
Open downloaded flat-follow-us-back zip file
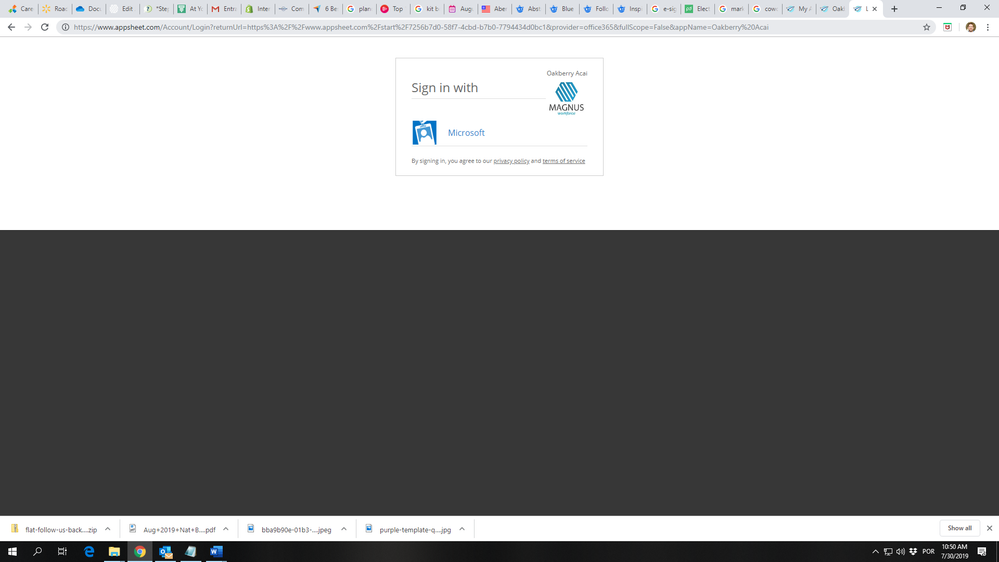tap(54, 529)
